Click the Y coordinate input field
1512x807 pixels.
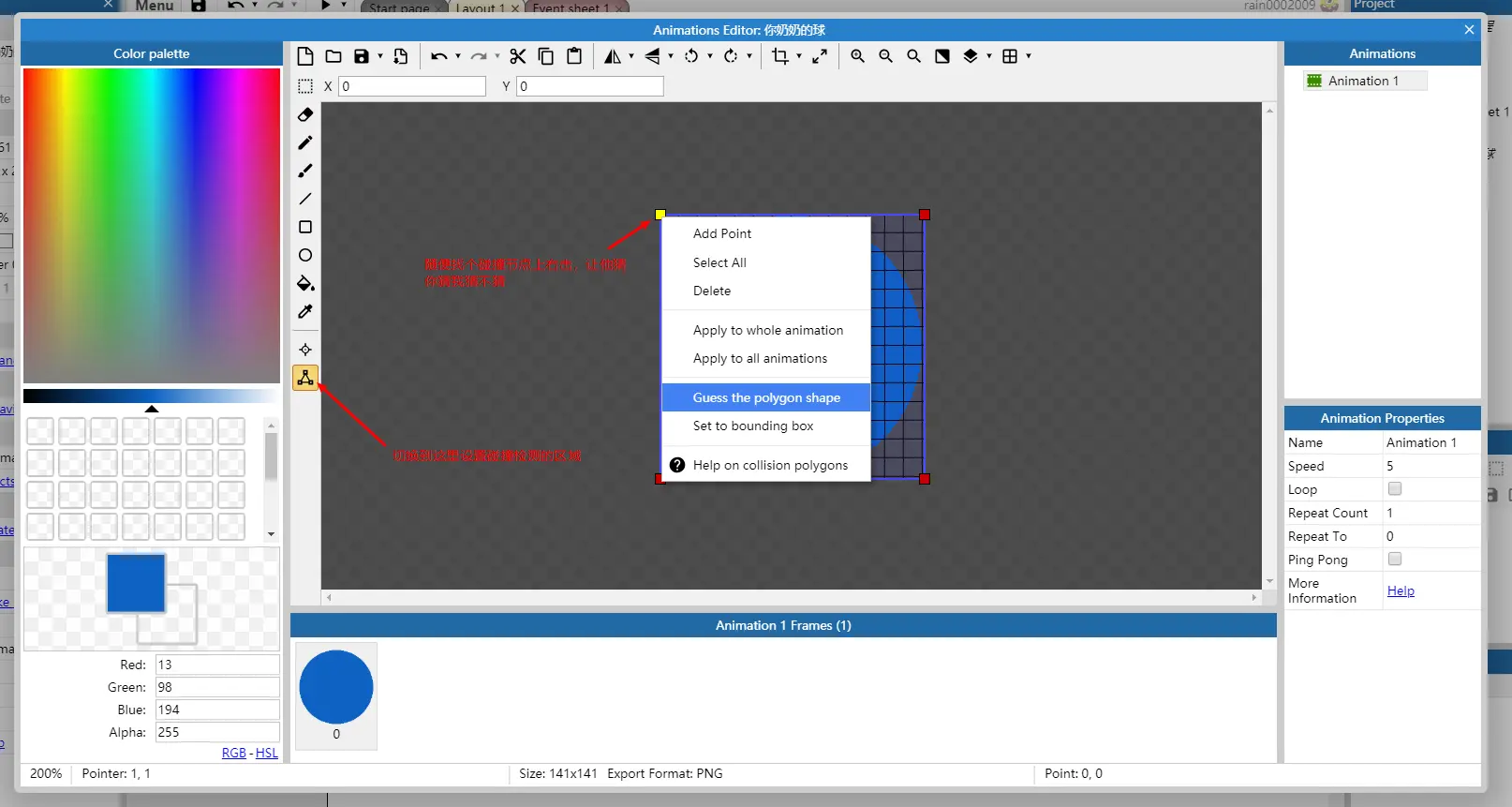click(x=590, y=86)
